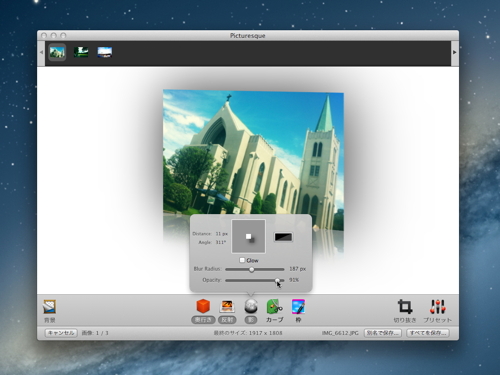This screenshot has height=375, width=500.
Task: Open the カーブ curve tool icon
Action: point(274,306)
